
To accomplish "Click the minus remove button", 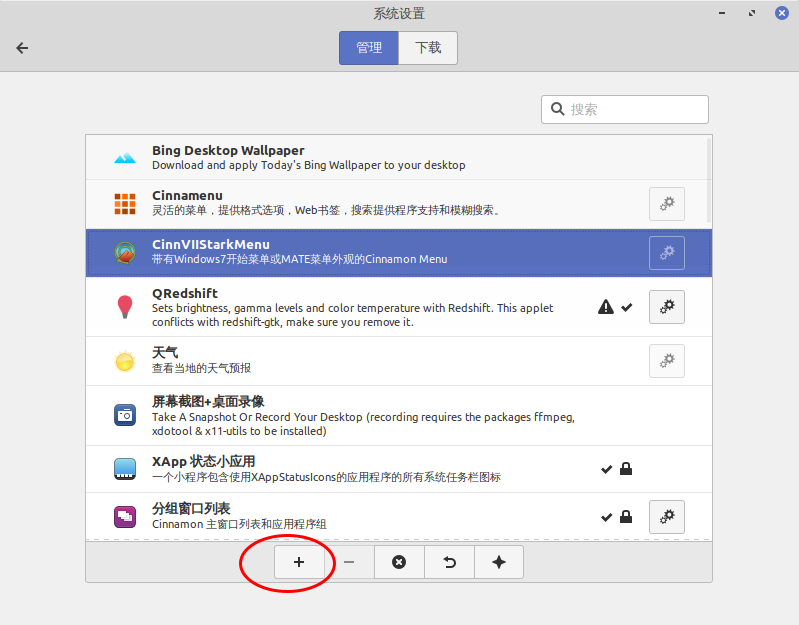I will (349, 562).
